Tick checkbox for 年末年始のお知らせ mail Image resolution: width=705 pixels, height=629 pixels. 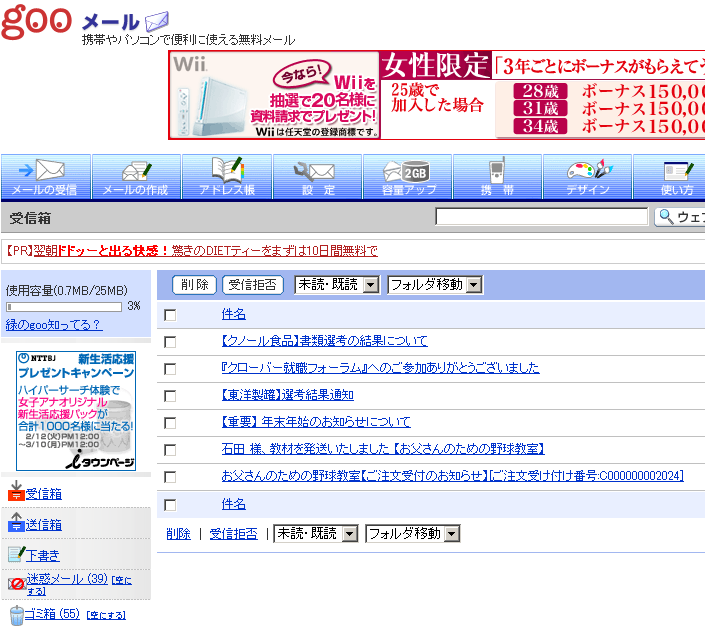[170, 423]
